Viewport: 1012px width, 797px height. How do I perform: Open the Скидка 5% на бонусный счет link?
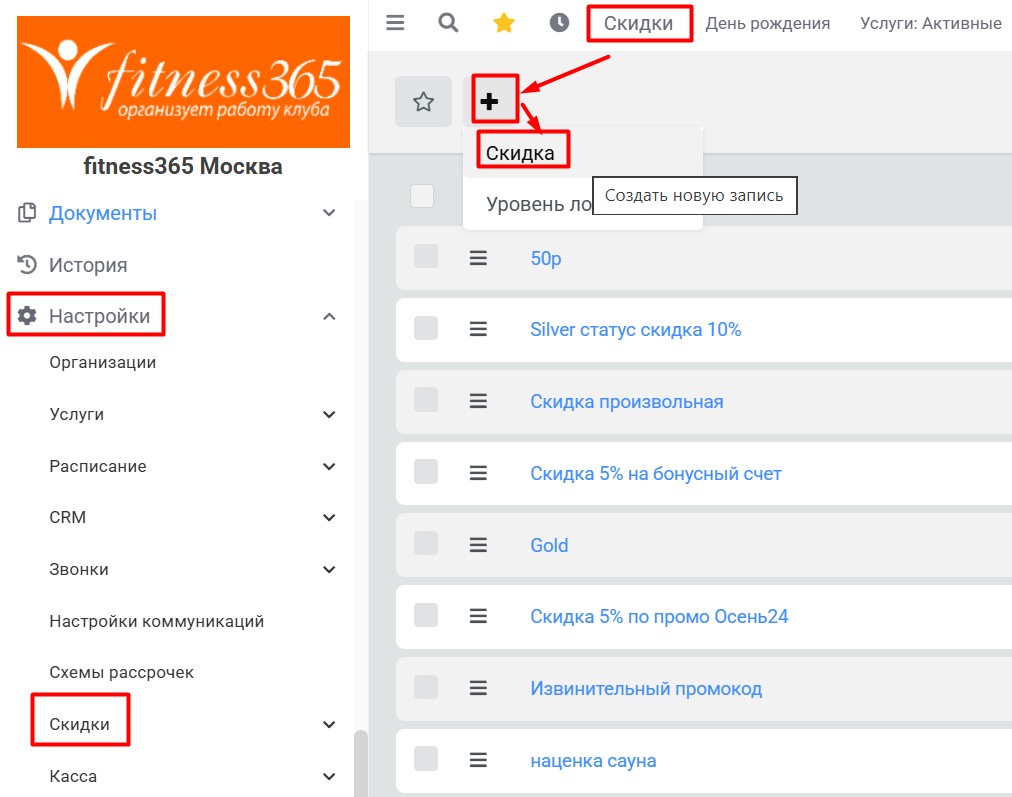pyautogui.click(x=656, y=474)
